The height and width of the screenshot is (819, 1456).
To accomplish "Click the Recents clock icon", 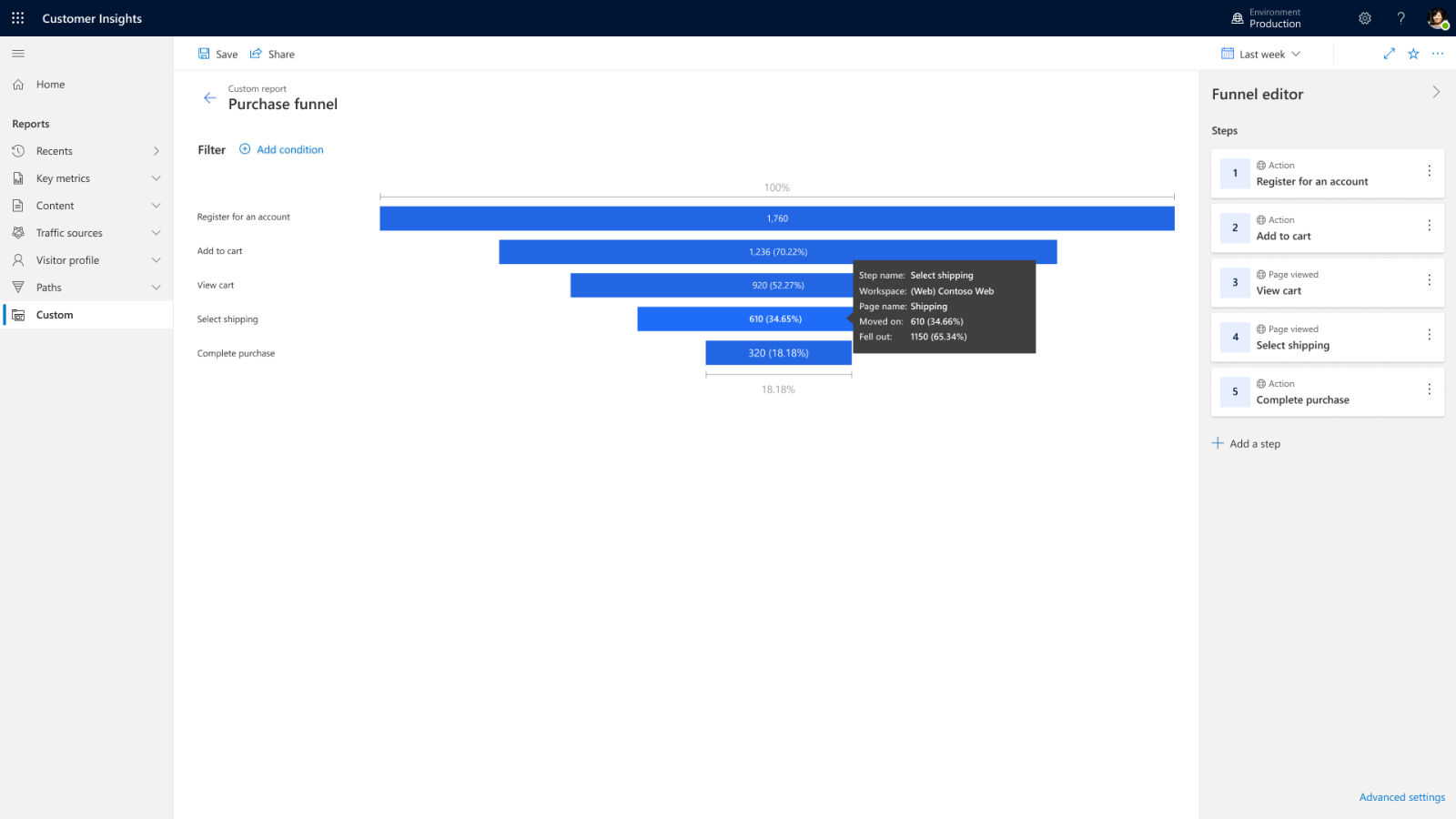I will pyautogui.click(x=18, y=151).
